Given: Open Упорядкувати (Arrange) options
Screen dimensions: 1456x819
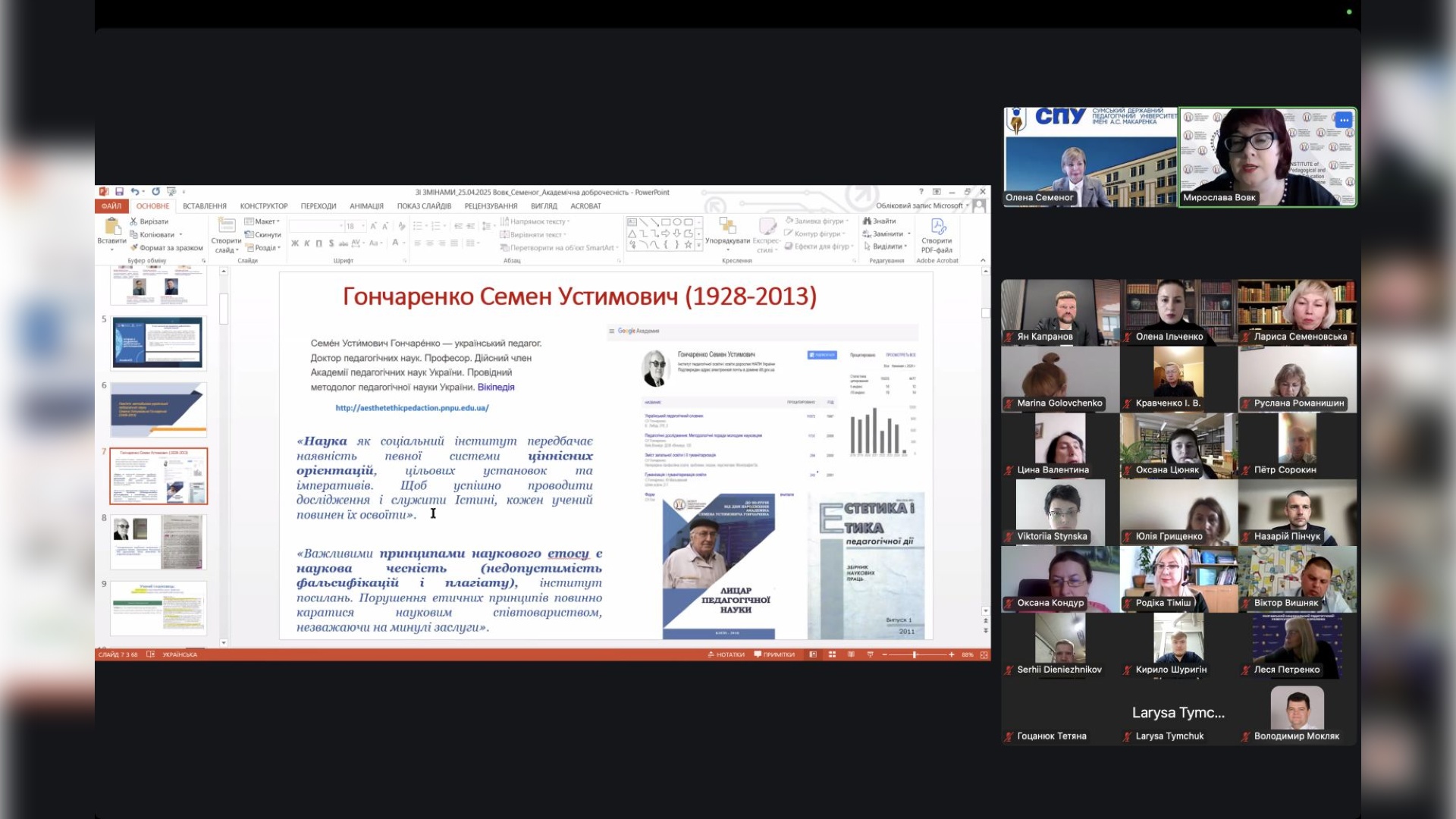Looking at the screenshot, I should coord(727,234).
